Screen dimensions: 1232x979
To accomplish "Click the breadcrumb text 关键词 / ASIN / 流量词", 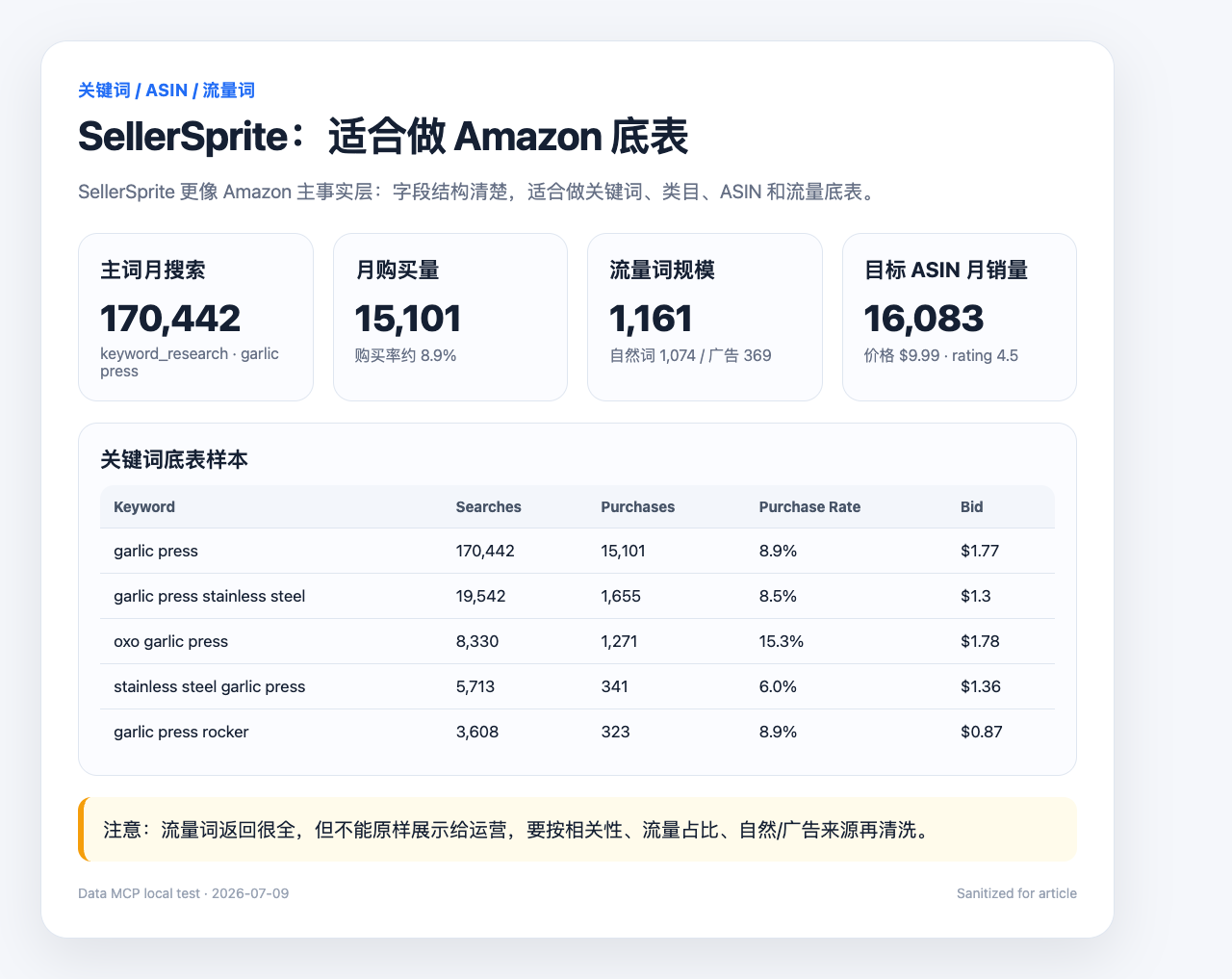I will (167, 90).
